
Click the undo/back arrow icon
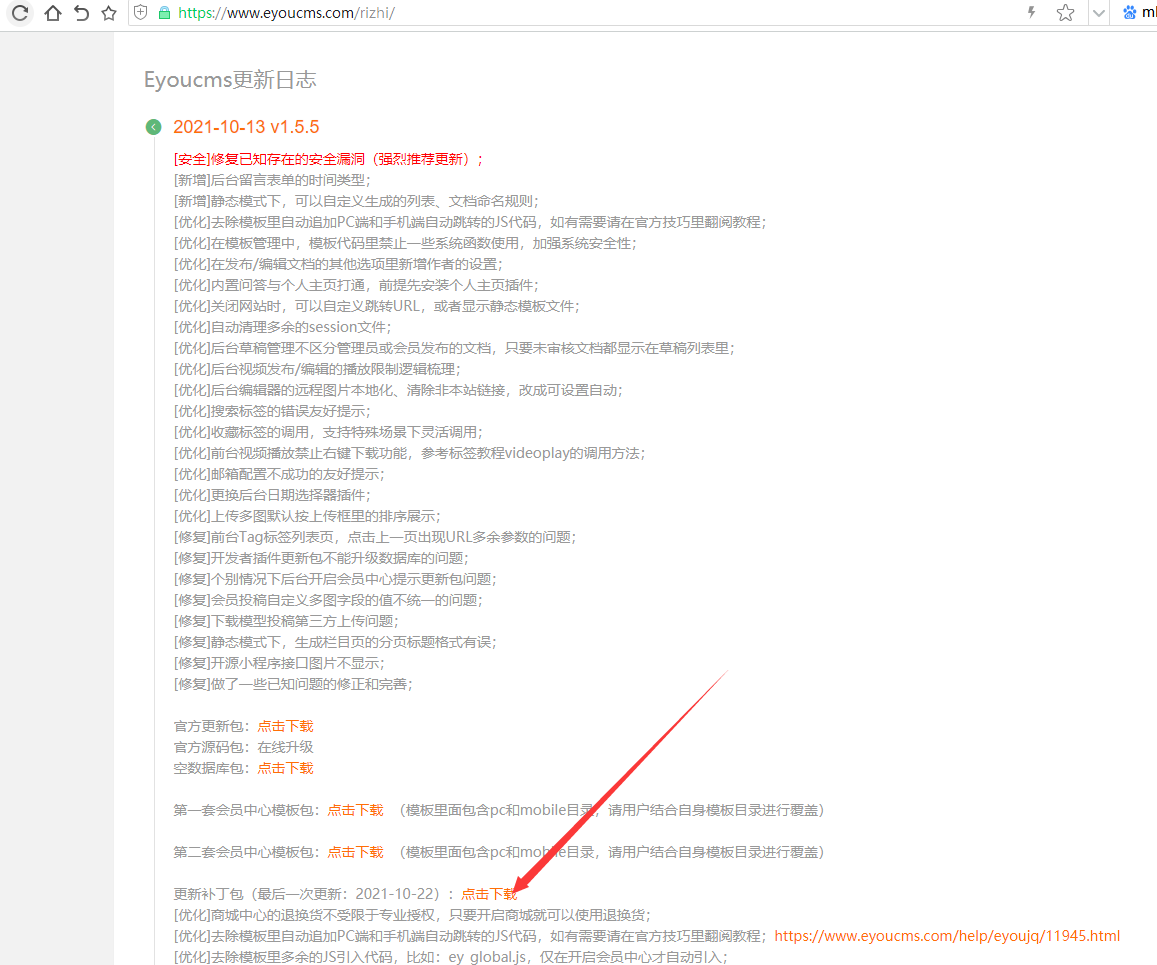(81, 13)
